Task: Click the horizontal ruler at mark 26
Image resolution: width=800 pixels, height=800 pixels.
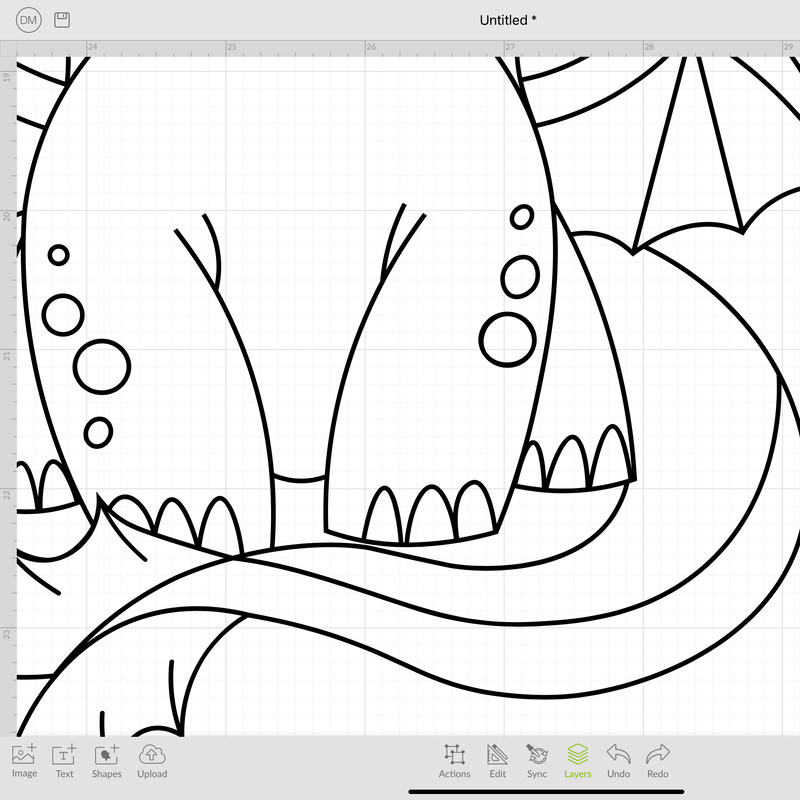Action: [x=370, y=47]
